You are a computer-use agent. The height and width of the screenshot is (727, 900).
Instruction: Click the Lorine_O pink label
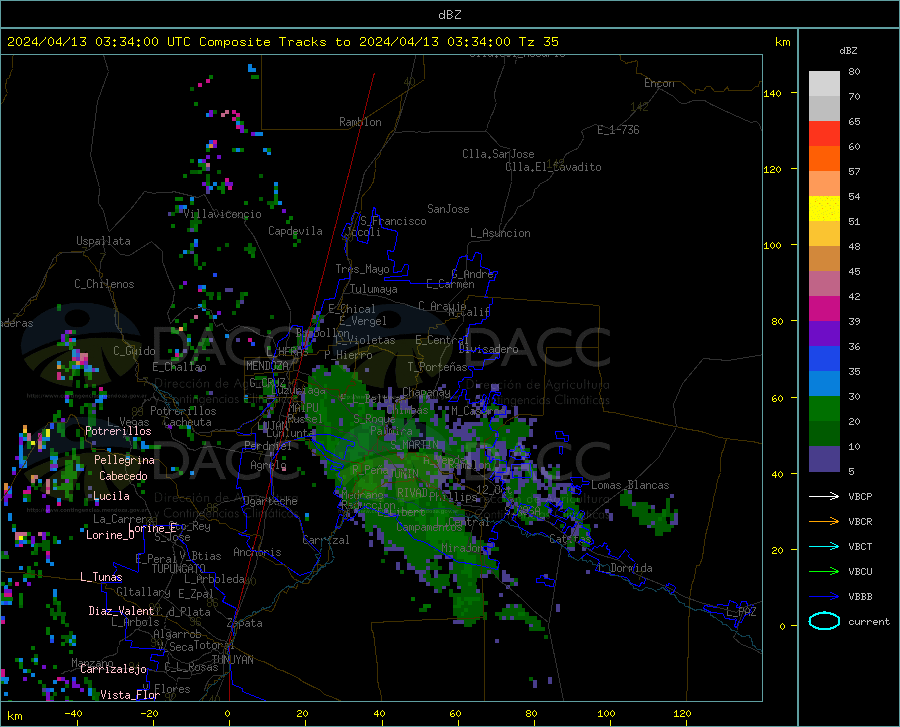click(x=110, y=535)
